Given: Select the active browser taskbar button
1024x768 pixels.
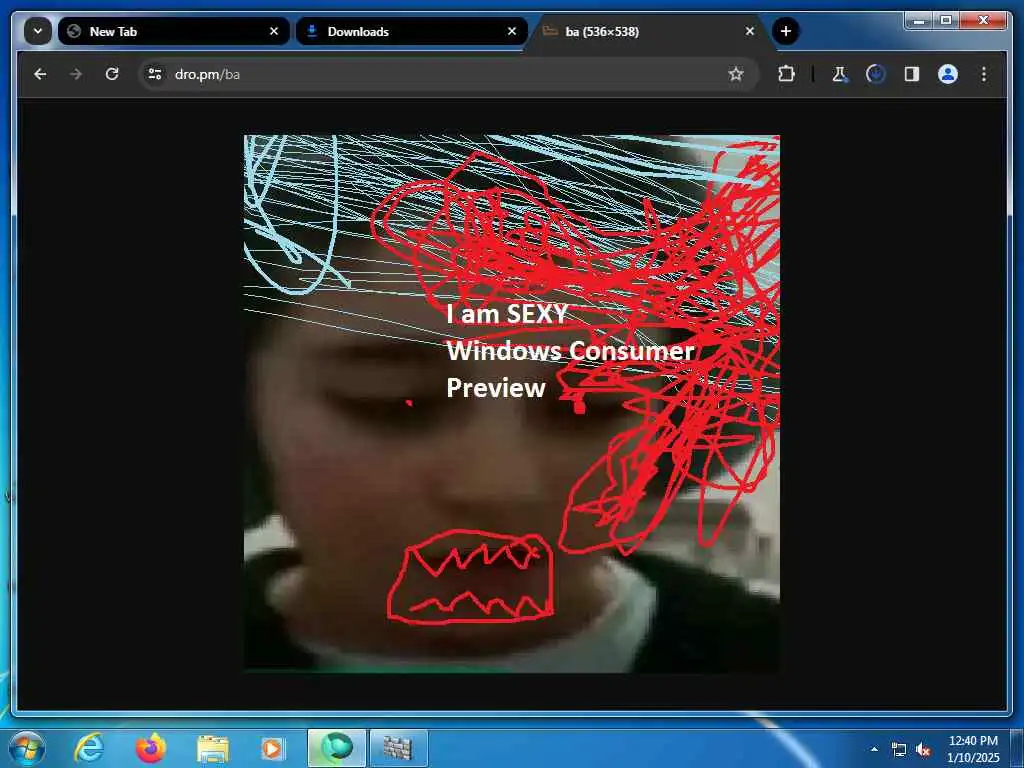Looking at the screenshot, I should [x=336, y=748].
